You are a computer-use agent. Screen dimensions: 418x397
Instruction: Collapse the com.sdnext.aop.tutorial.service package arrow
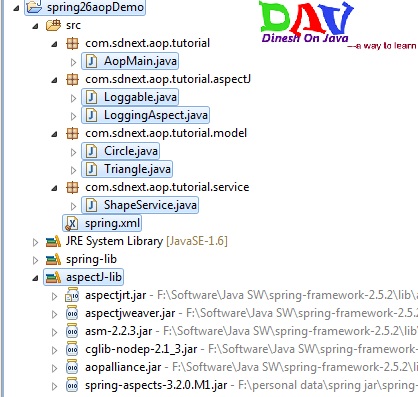click(54, 188)
